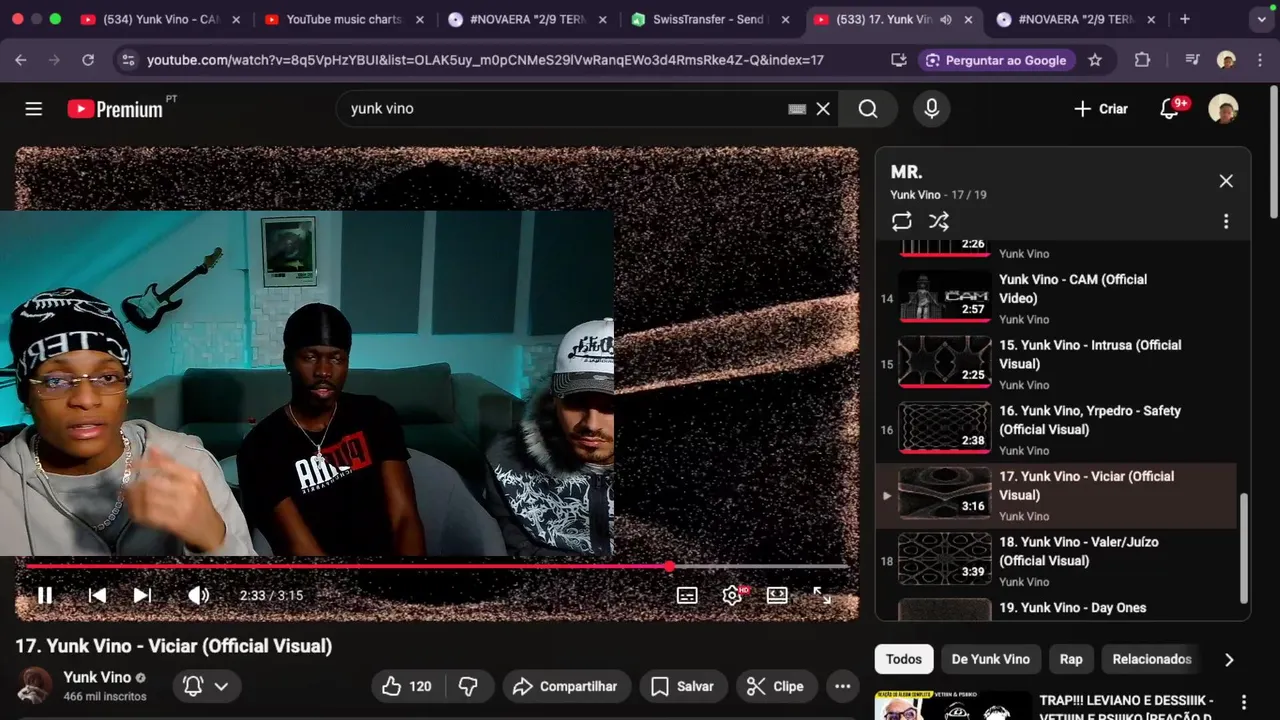Click the playlist panel scrollbar
Image resolution: width=1280 pixels, height=720 pixels.
[x=1245, y=548]
